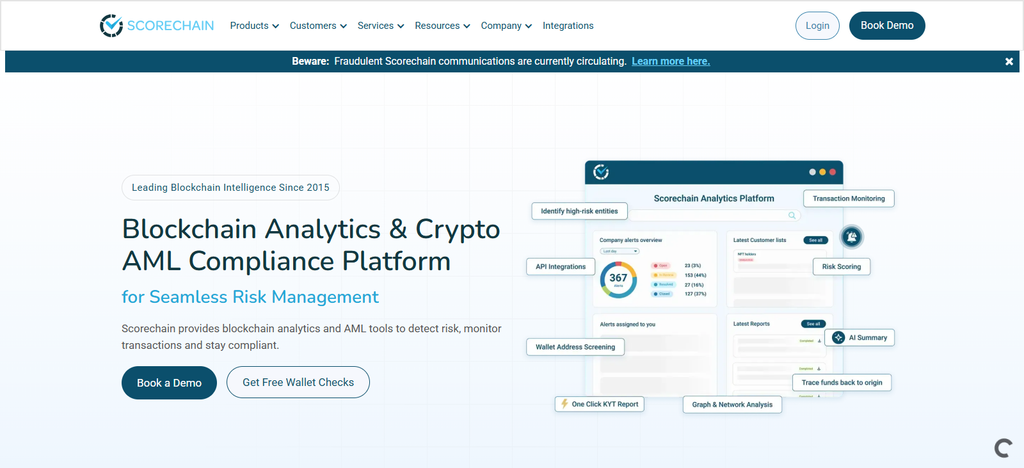Image resolution: width=1024 pixels, height=468 pixels.
Task: Click the AI Summary sparkle icon
Action: coord(838,337)
